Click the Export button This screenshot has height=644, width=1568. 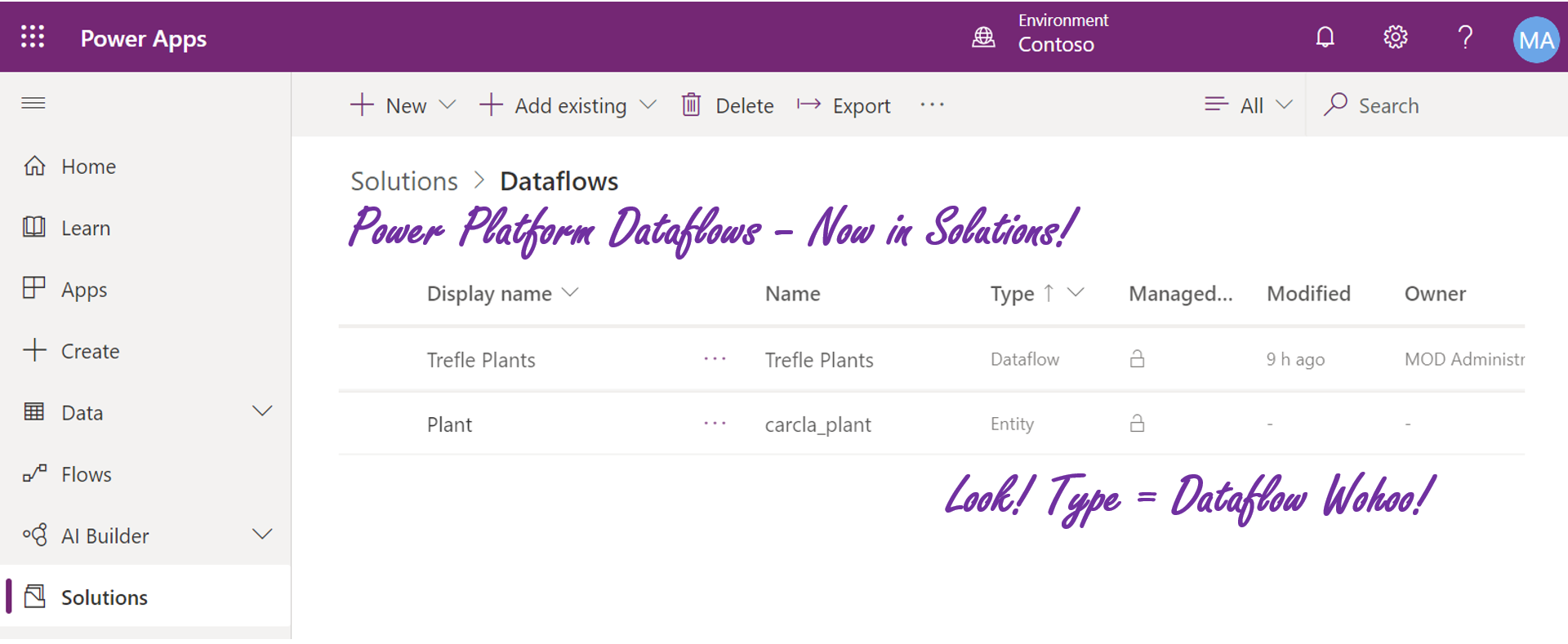[844, 105]
